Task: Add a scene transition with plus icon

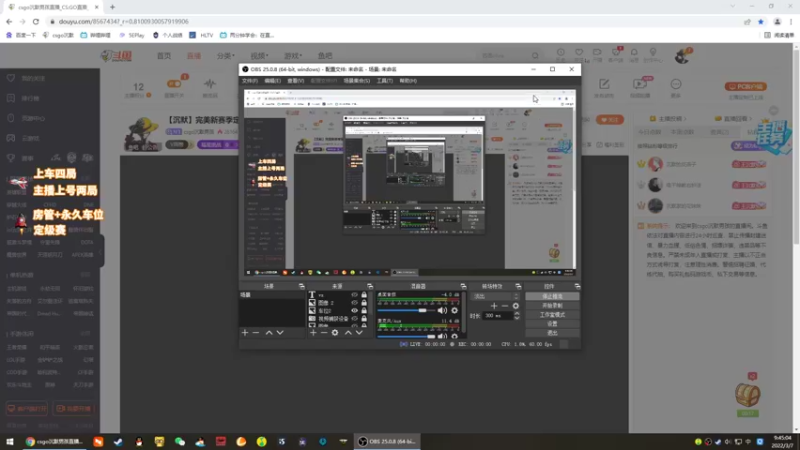Action: [494, 306]
